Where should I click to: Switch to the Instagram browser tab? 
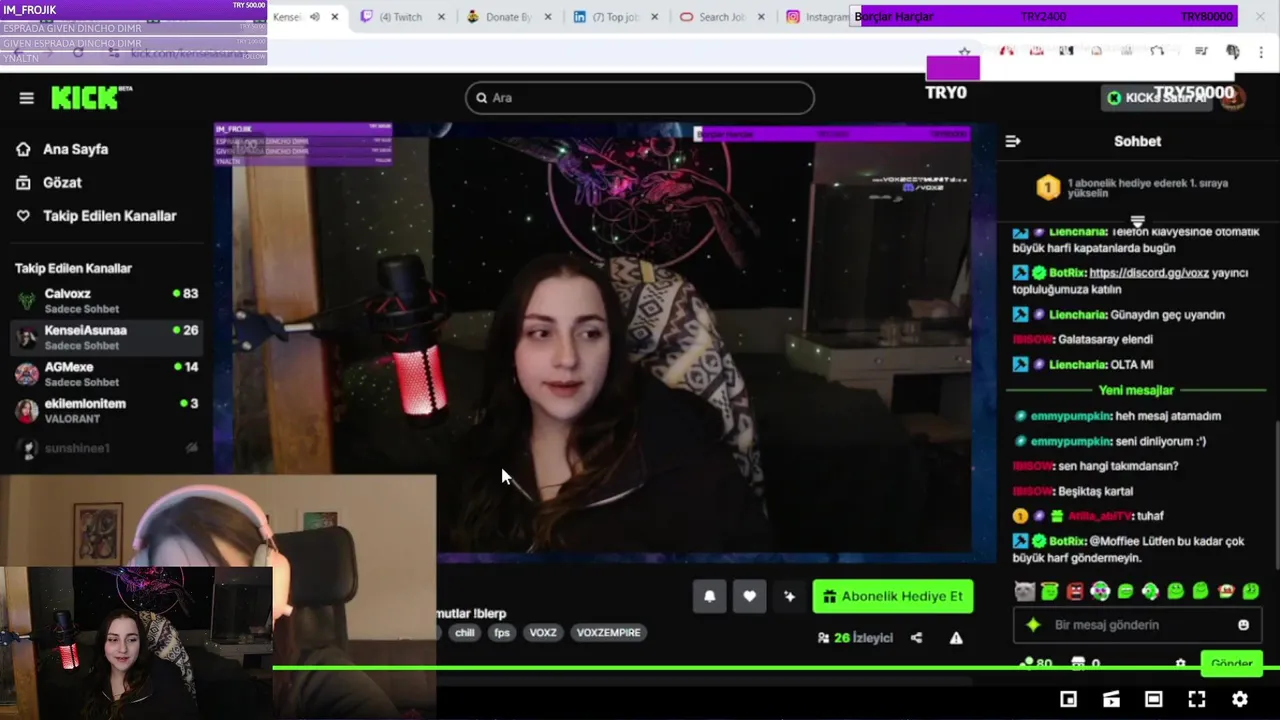coord(818,17)
